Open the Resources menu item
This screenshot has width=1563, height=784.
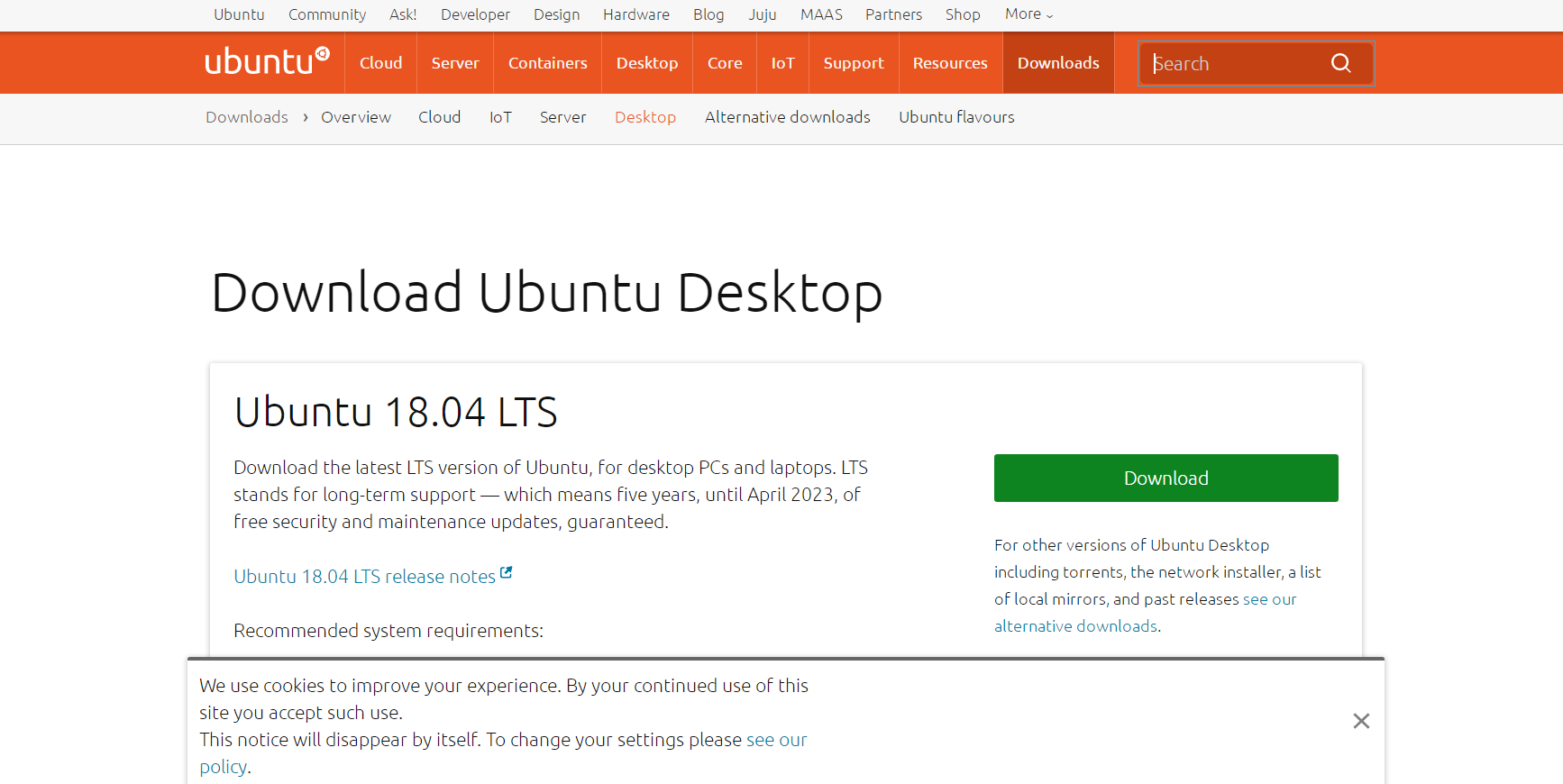tap(950, 63)
